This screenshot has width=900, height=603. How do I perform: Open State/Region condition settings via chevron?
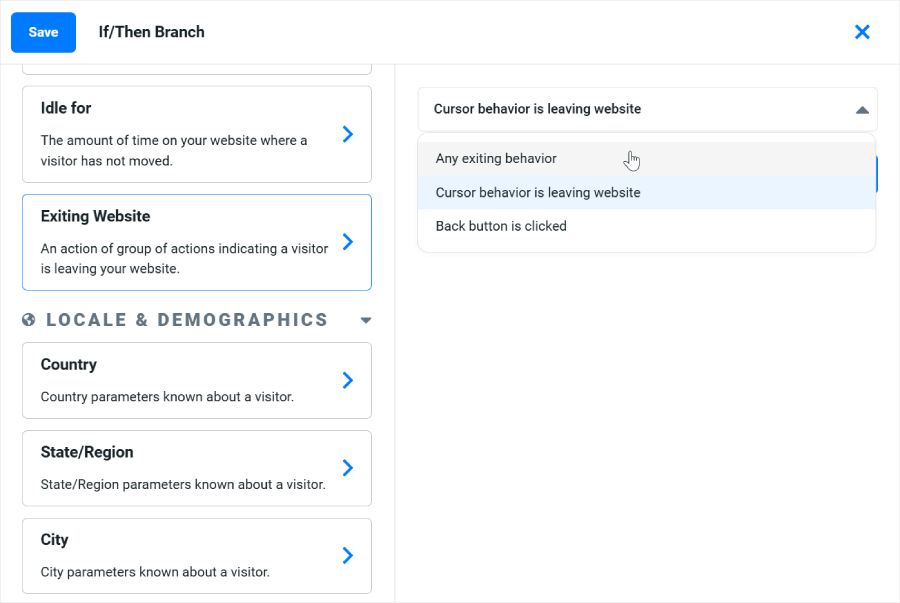pos(347,467)
